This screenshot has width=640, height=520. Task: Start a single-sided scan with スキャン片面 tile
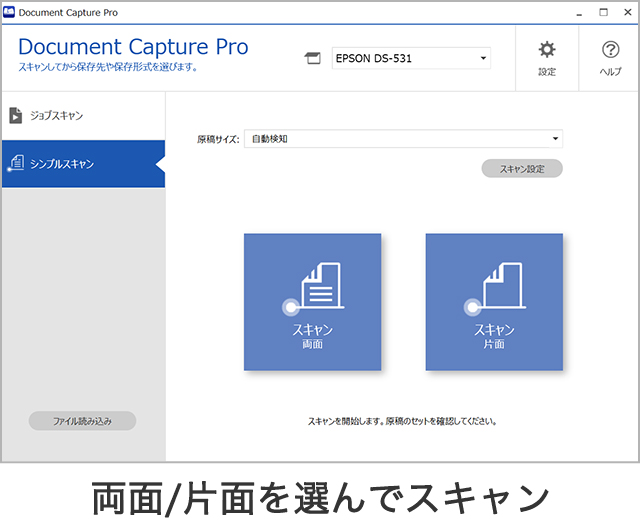(x=494, y=302)
